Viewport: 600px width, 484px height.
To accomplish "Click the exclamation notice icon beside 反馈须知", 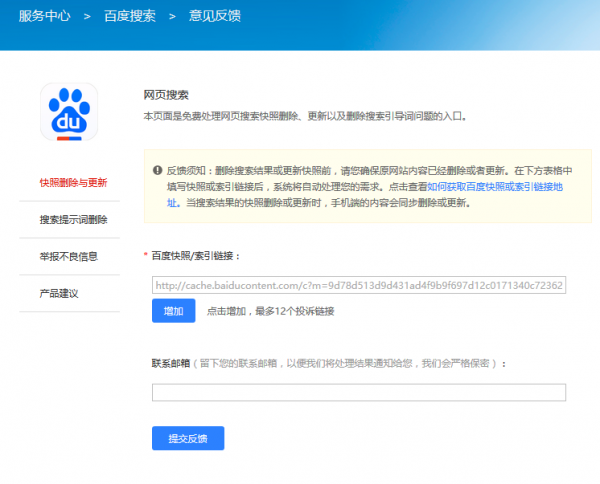I will tap(157, 170).
